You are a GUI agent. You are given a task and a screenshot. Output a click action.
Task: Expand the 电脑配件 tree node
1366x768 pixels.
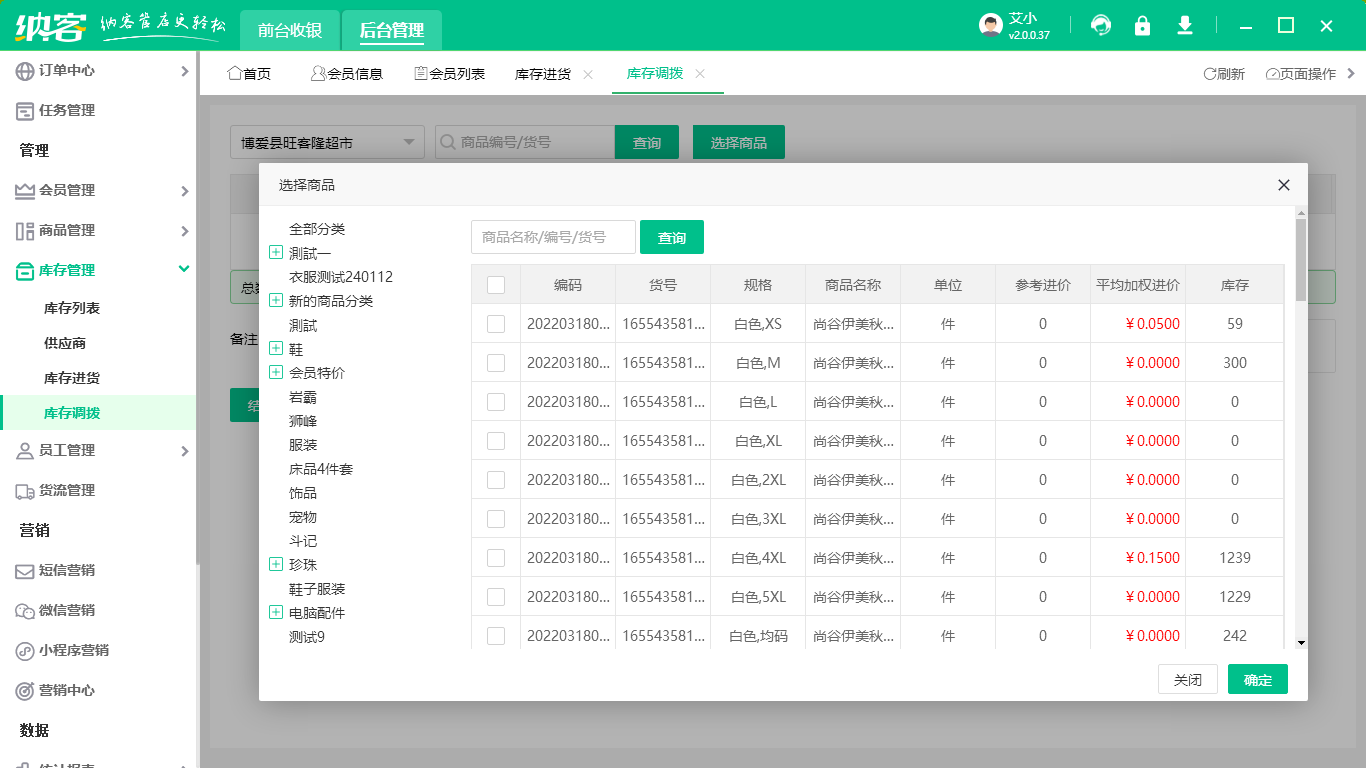point(276,612)
